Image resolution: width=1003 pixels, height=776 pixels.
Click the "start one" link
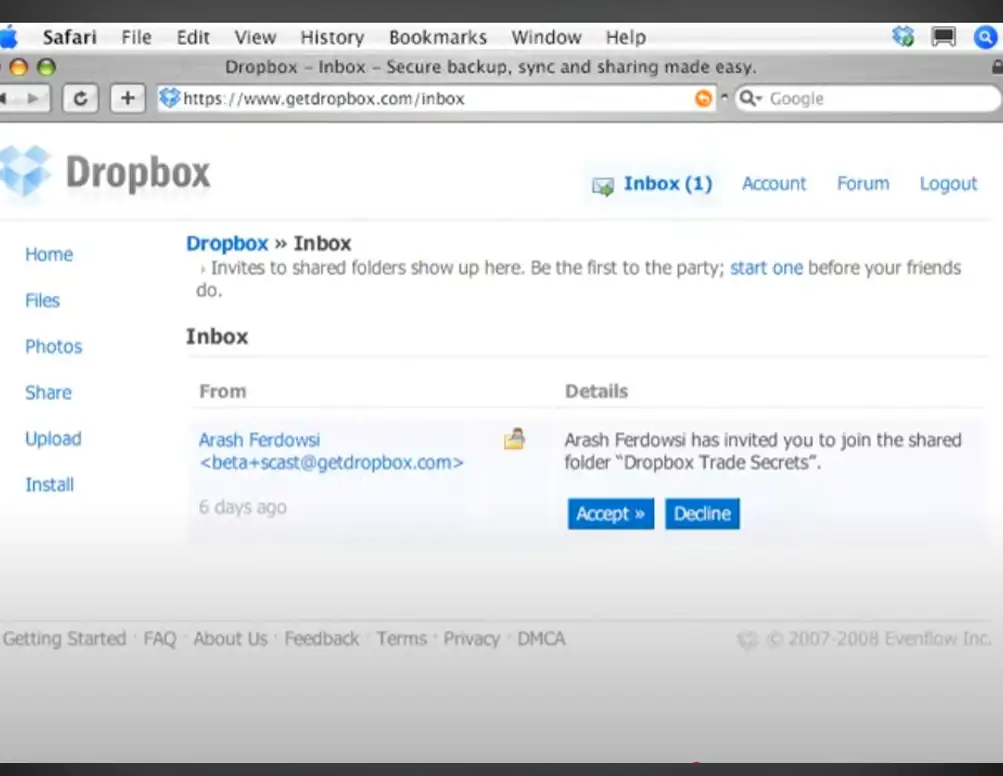coord(766,267)
